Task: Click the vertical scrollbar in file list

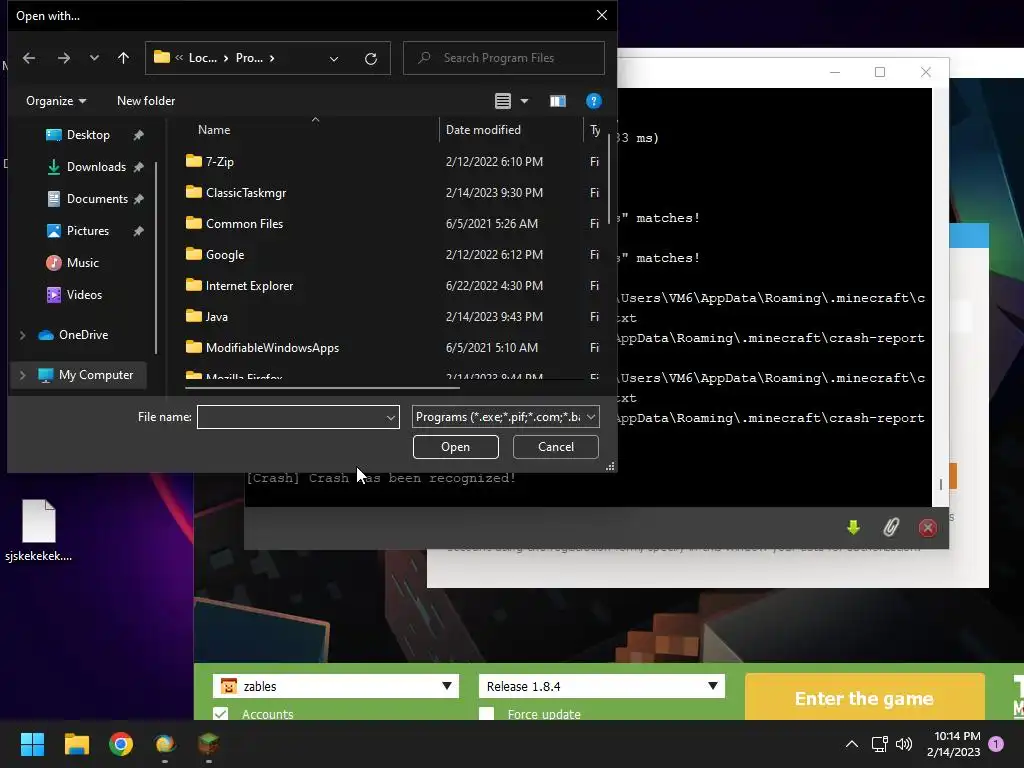Action: tap(609, 180)
